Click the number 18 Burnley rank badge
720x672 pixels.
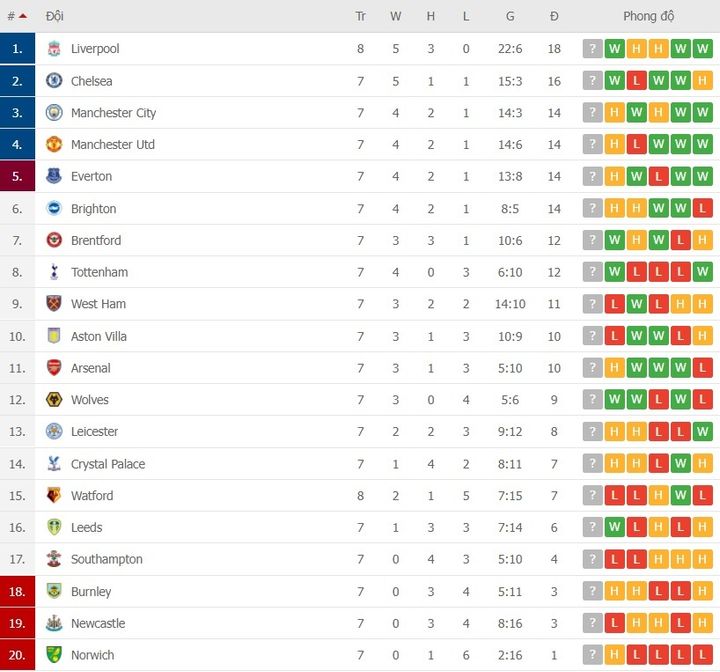(x=17, y=592)
